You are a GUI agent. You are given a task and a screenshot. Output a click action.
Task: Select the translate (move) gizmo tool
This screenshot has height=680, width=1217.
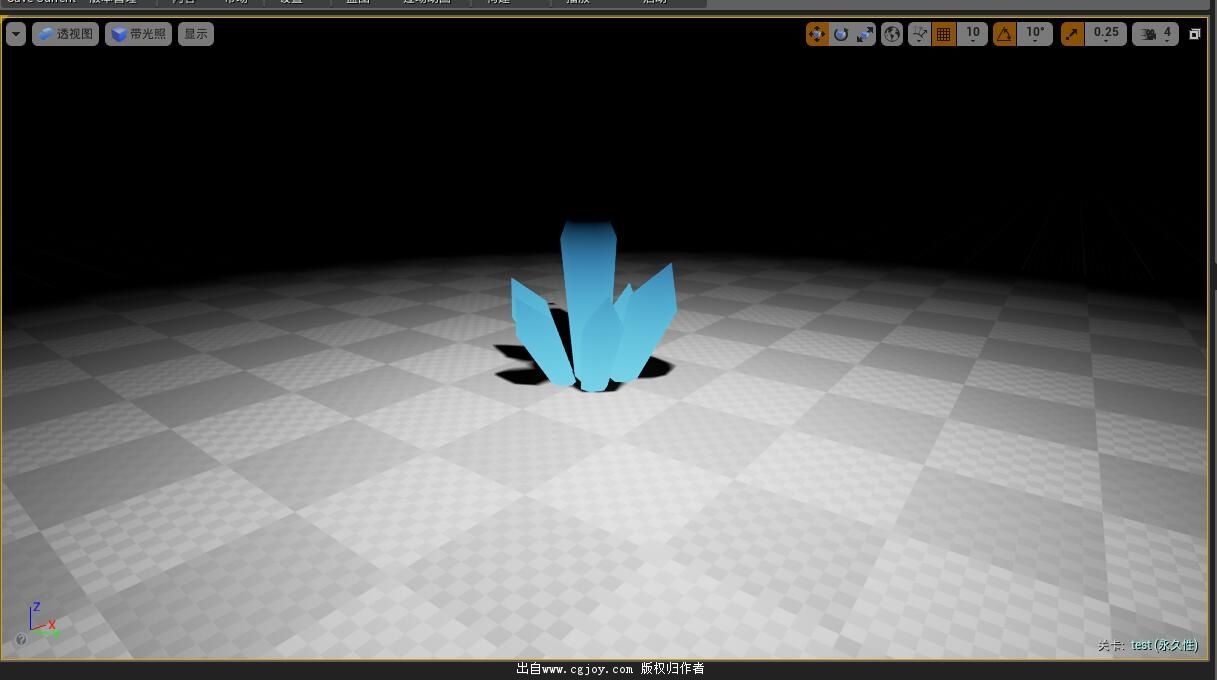pyautogui.click(x=817, y=34)
